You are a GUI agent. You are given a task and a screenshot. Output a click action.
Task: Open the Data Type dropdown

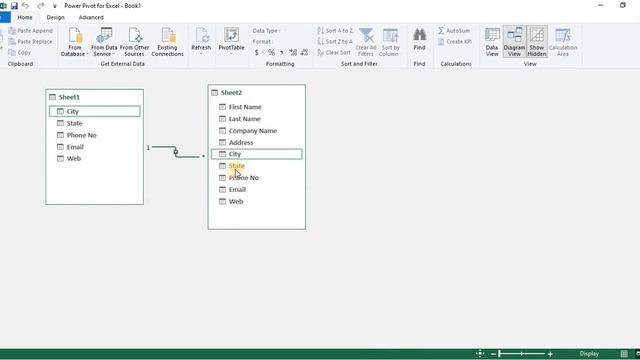[266, 31]
